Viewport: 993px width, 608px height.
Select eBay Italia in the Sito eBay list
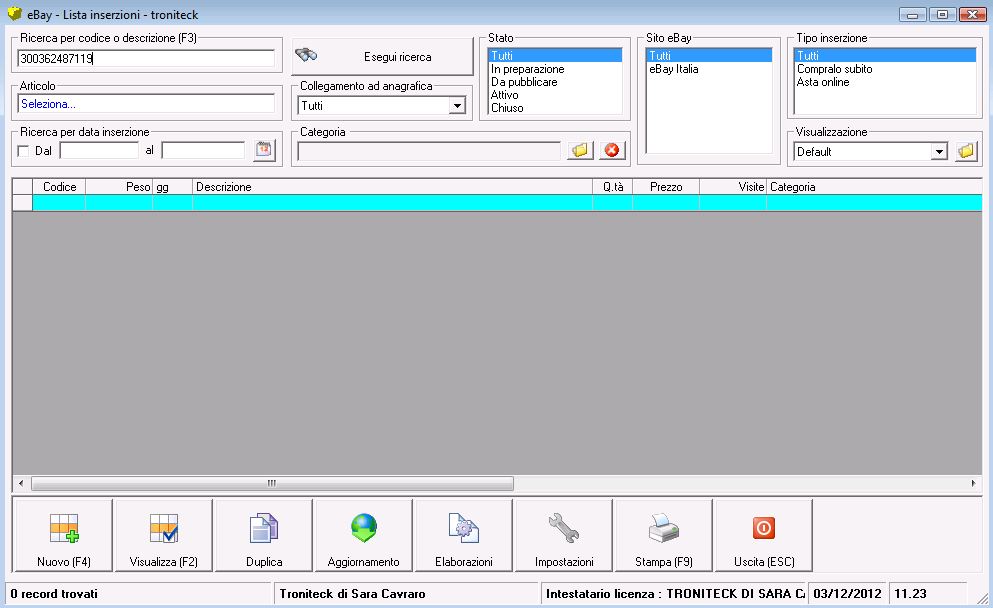pyautogui.click(x=709, y=69)
